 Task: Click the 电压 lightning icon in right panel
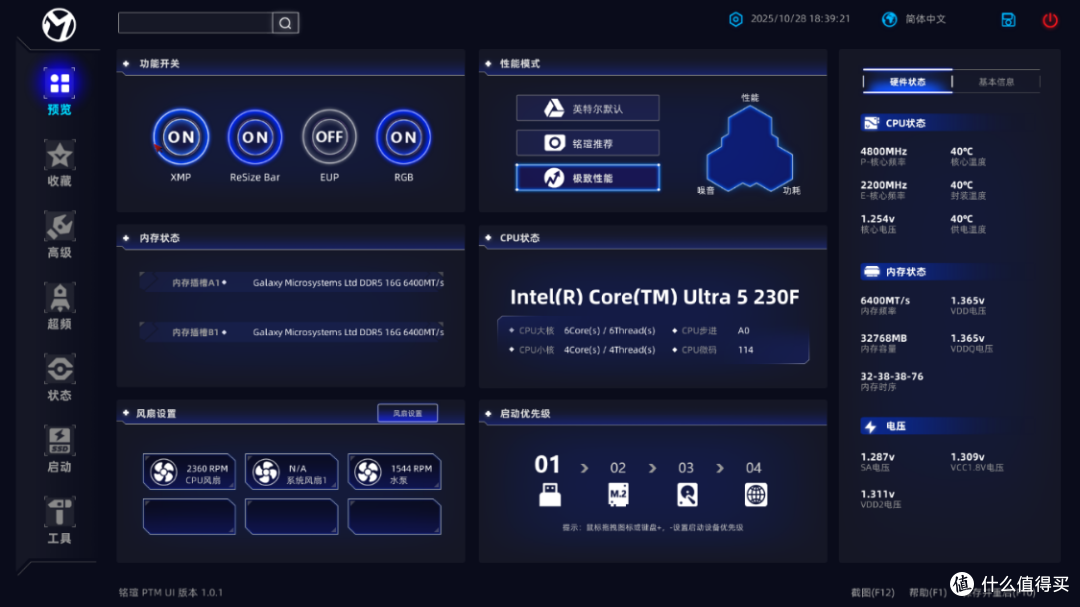tap(871, 426)
